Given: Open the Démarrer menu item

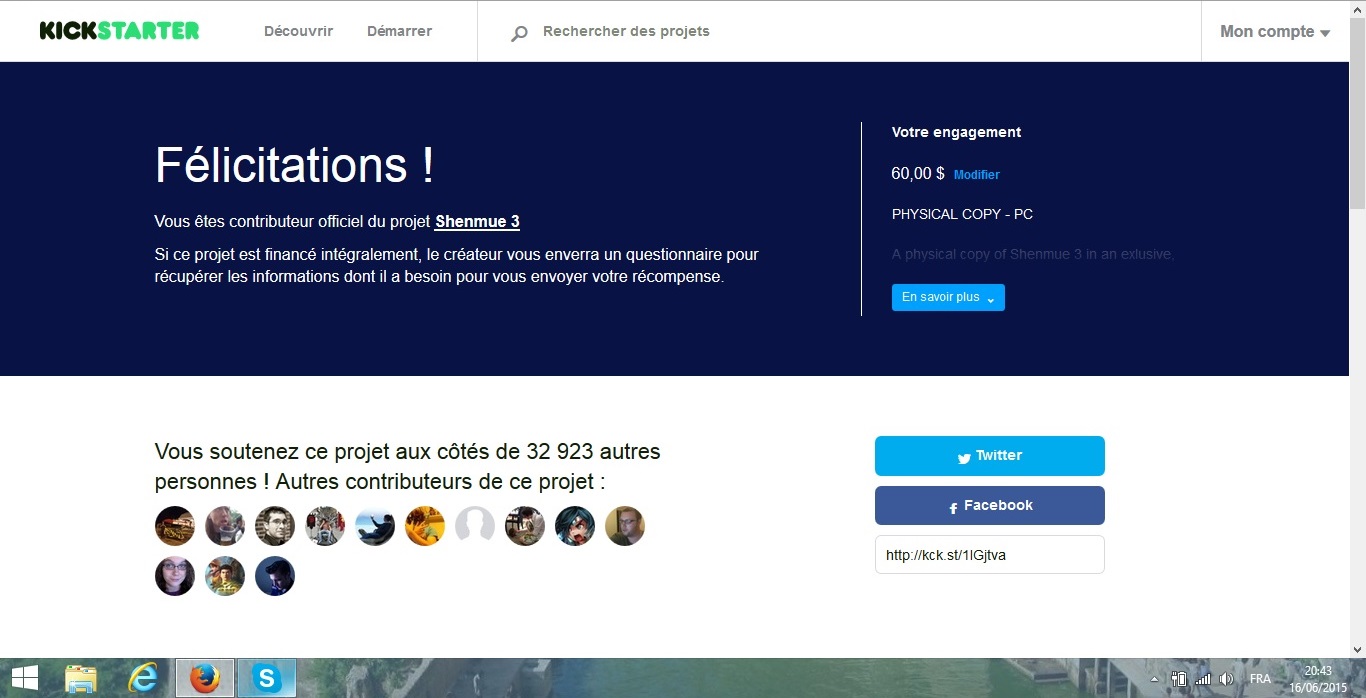Looking at the screenshot, I should [x=399, y=31].
